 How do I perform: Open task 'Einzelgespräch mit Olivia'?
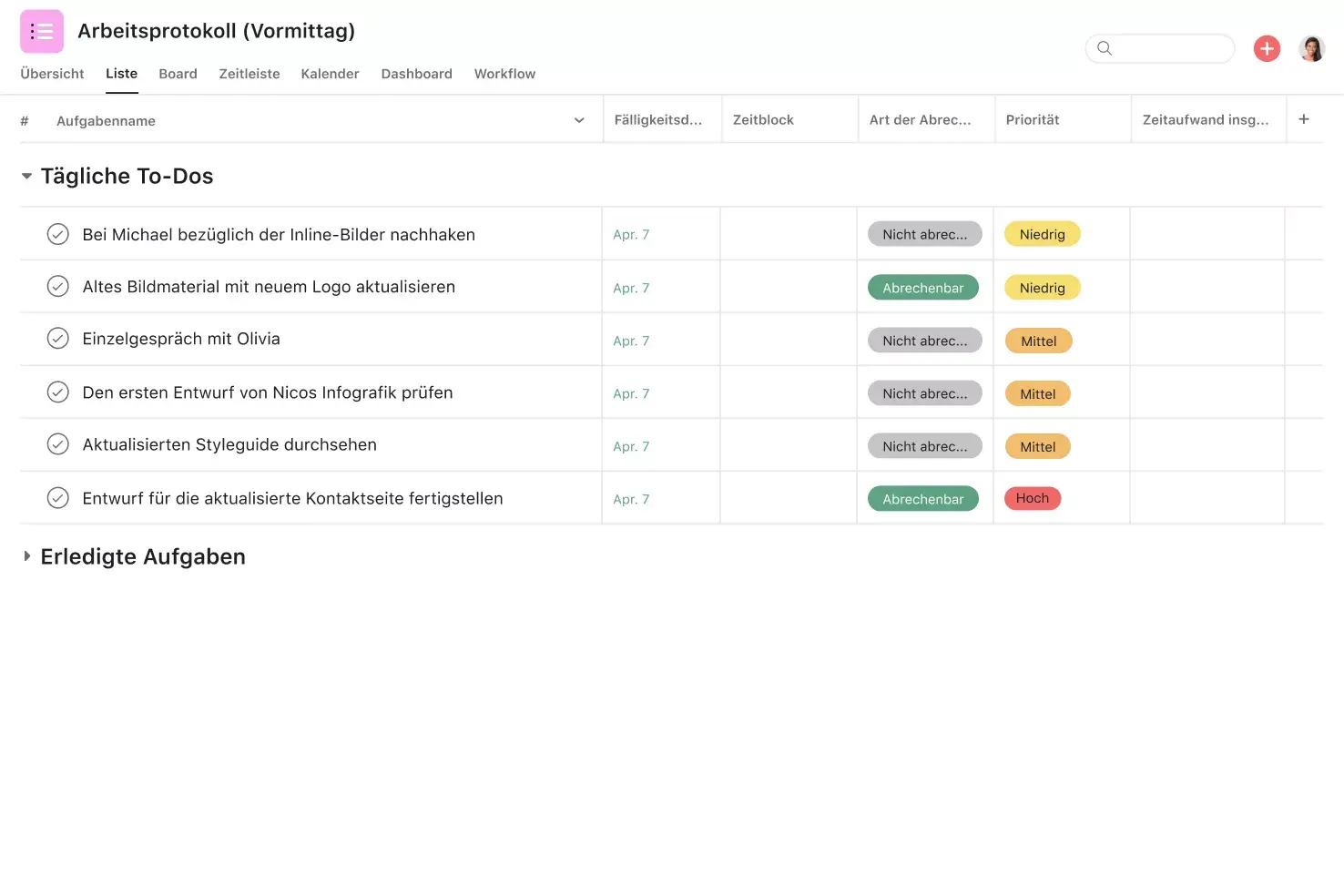click(181, 339)
